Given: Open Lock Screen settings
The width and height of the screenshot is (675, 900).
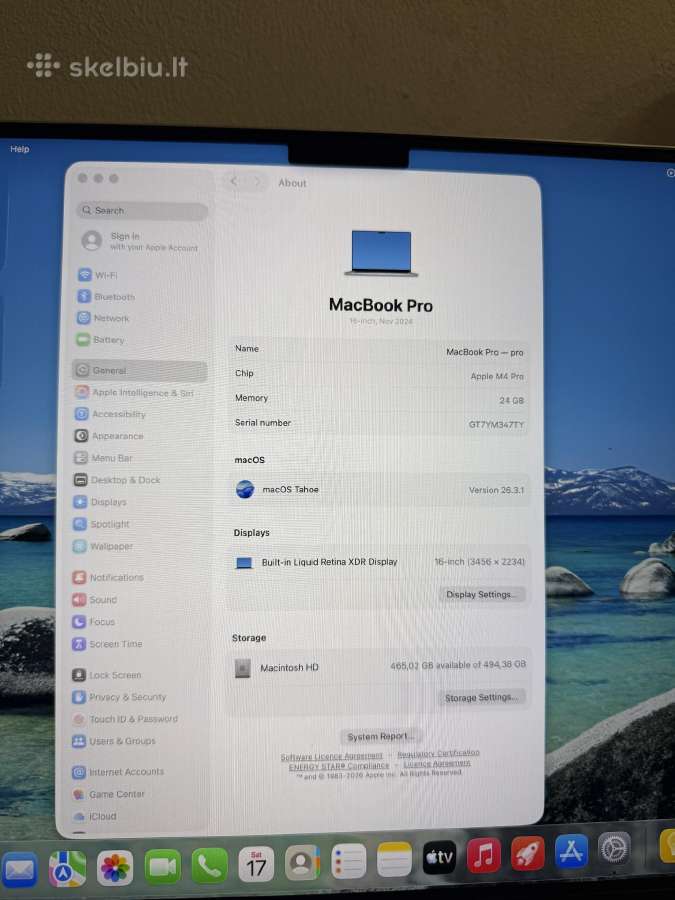Looking at the screenshot, I should [x=107, y=675].
